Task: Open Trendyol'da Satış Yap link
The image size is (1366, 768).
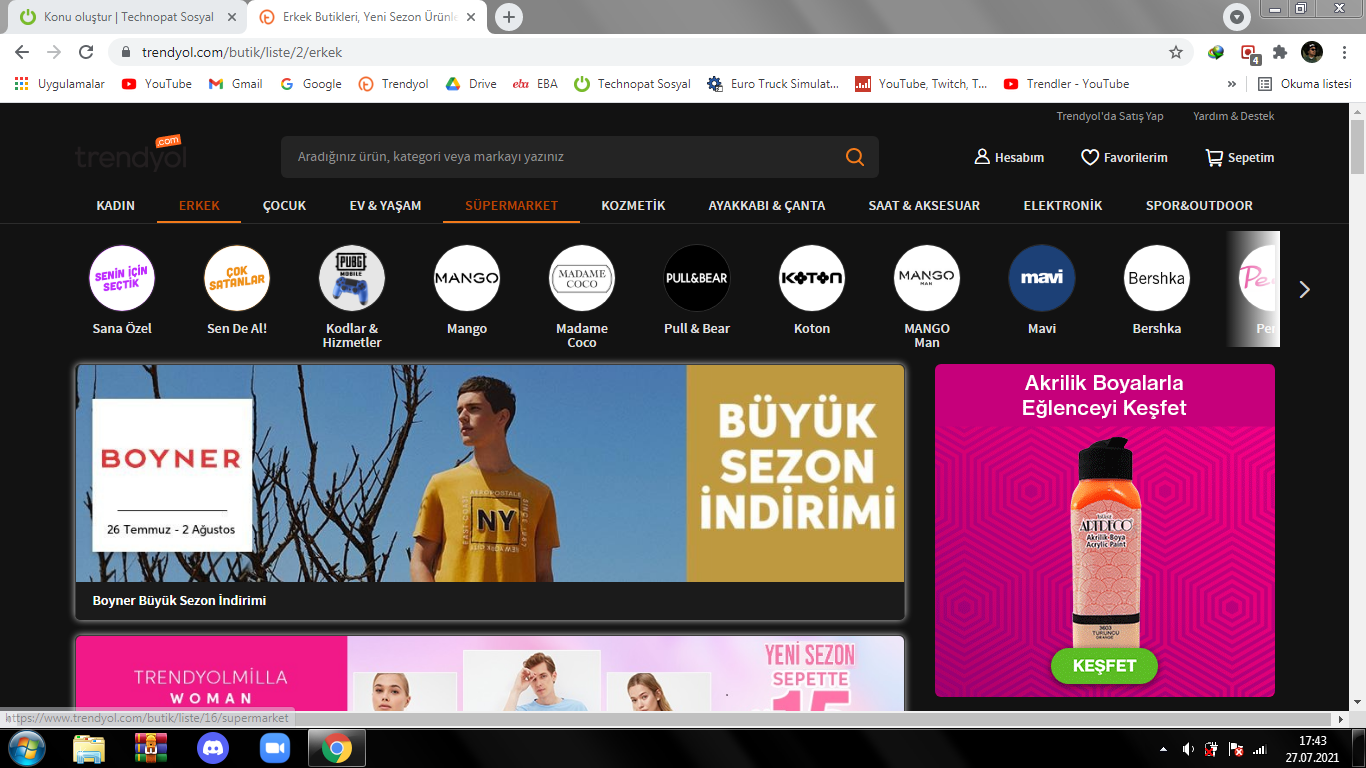Action: click(x=1110, y=116)
